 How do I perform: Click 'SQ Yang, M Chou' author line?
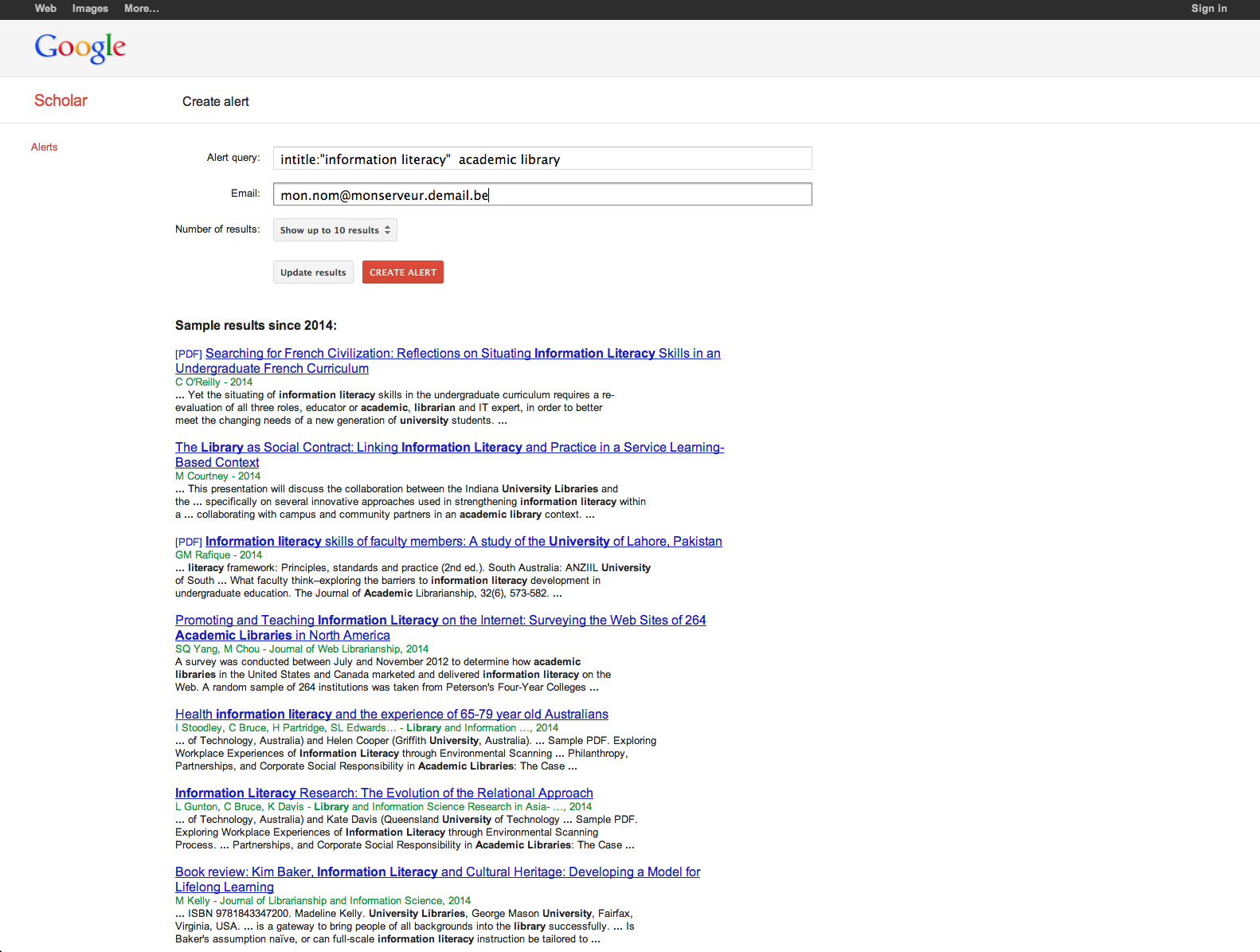pos(302,649)
